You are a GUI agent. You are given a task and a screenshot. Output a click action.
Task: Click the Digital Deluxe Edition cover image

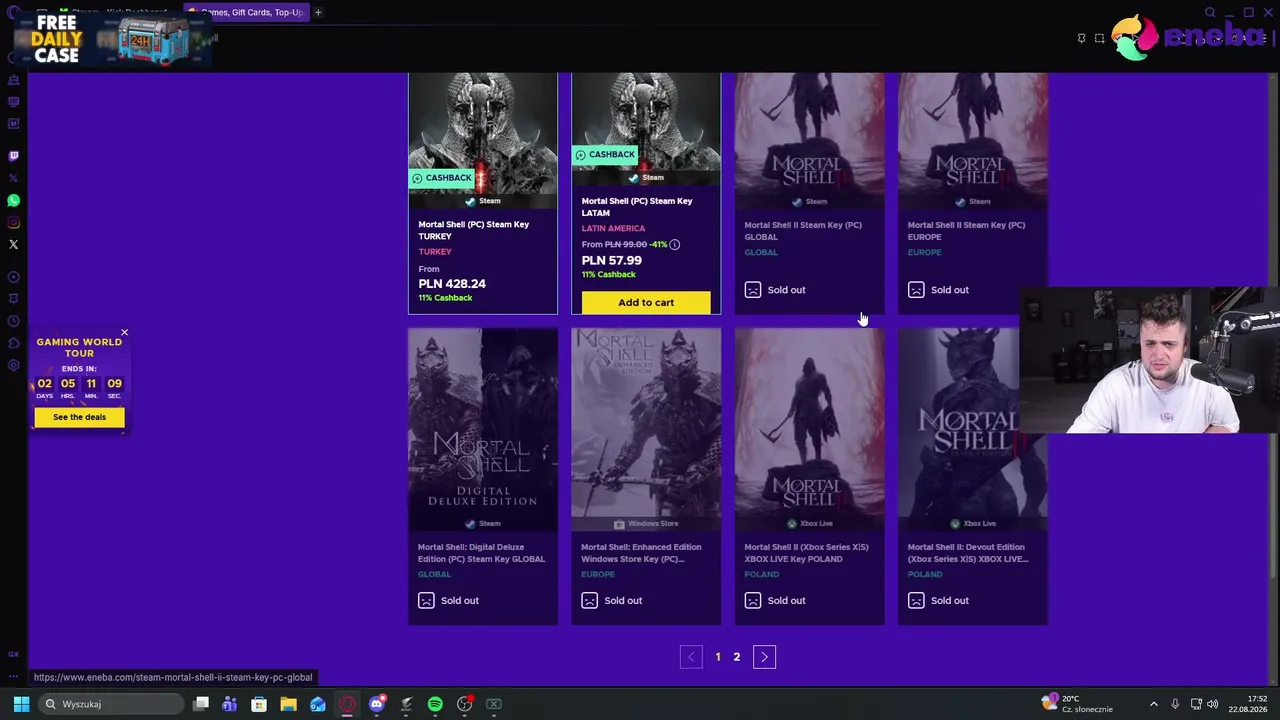tap(483, 422)
